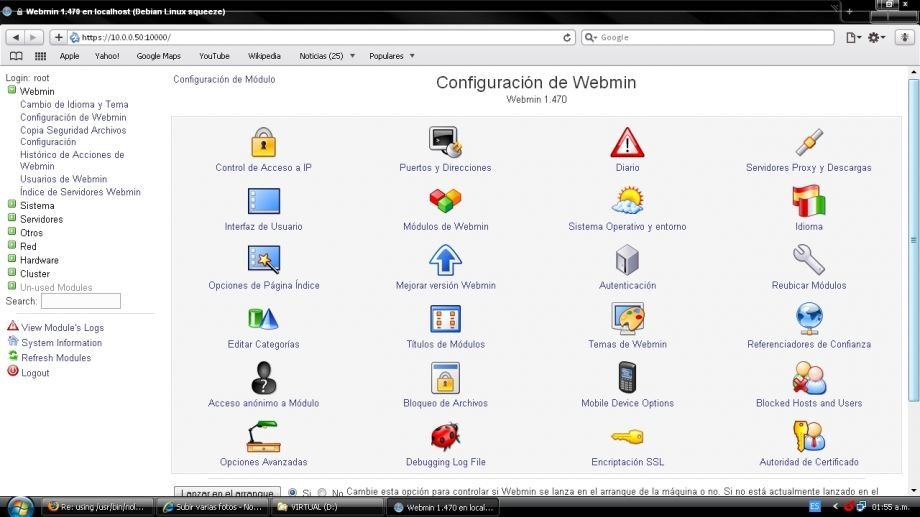Open the Diario warning triangle icon
Image resolution: width=920 pixels, height=517 pixels.
[x=627, y=142]
